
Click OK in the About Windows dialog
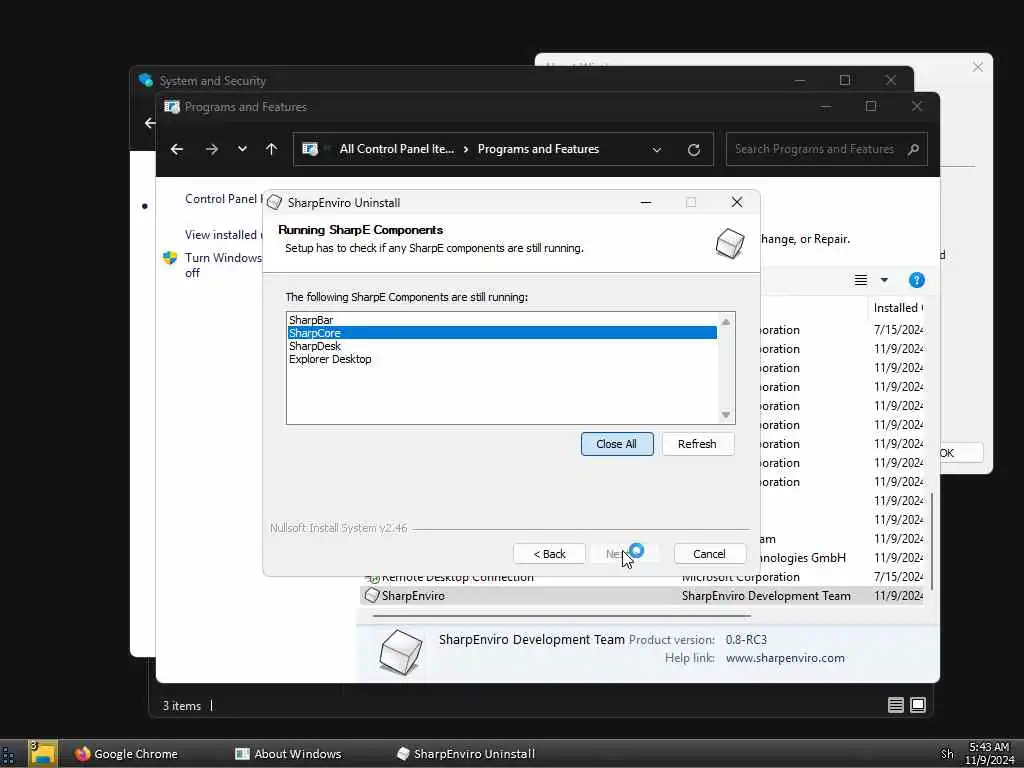(961, 453)
